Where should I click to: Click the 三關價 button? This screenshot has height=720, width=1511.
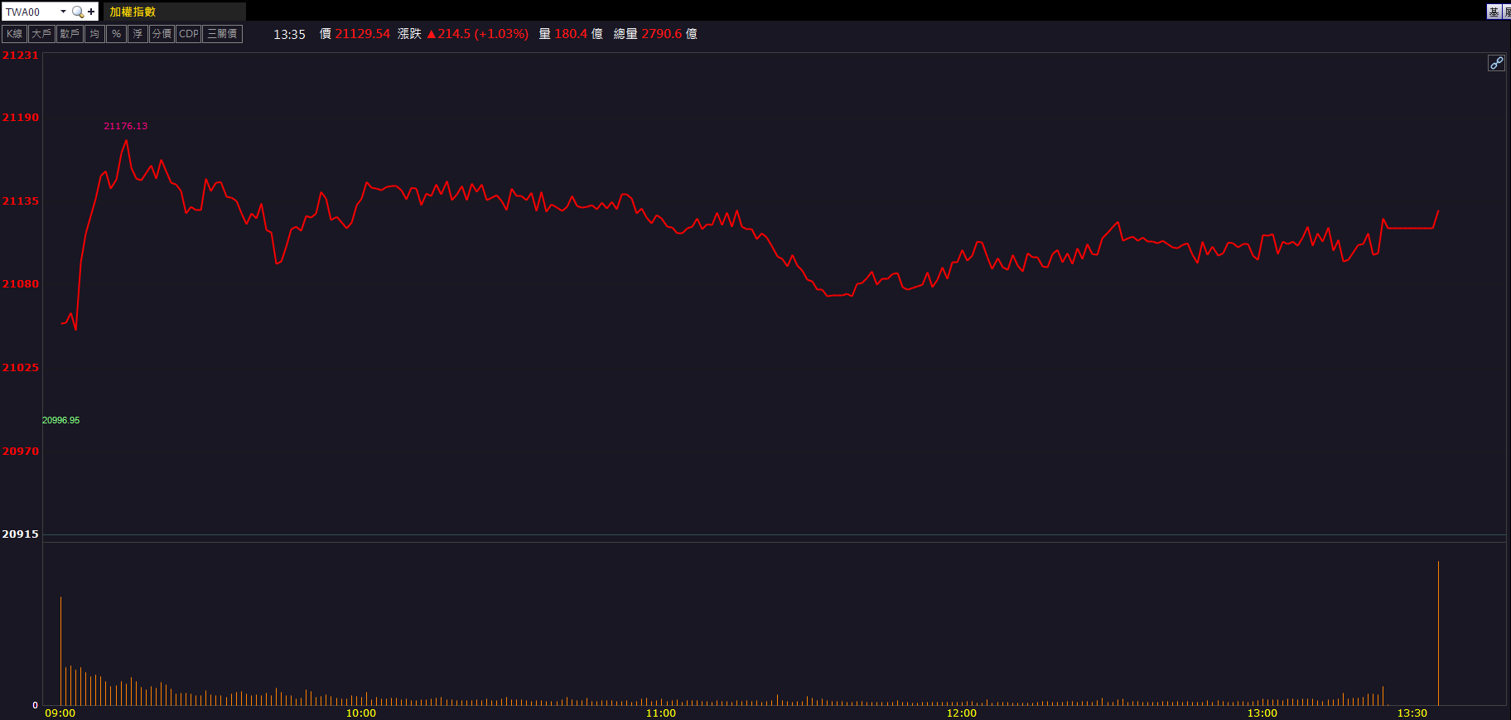tap(222, 34)
